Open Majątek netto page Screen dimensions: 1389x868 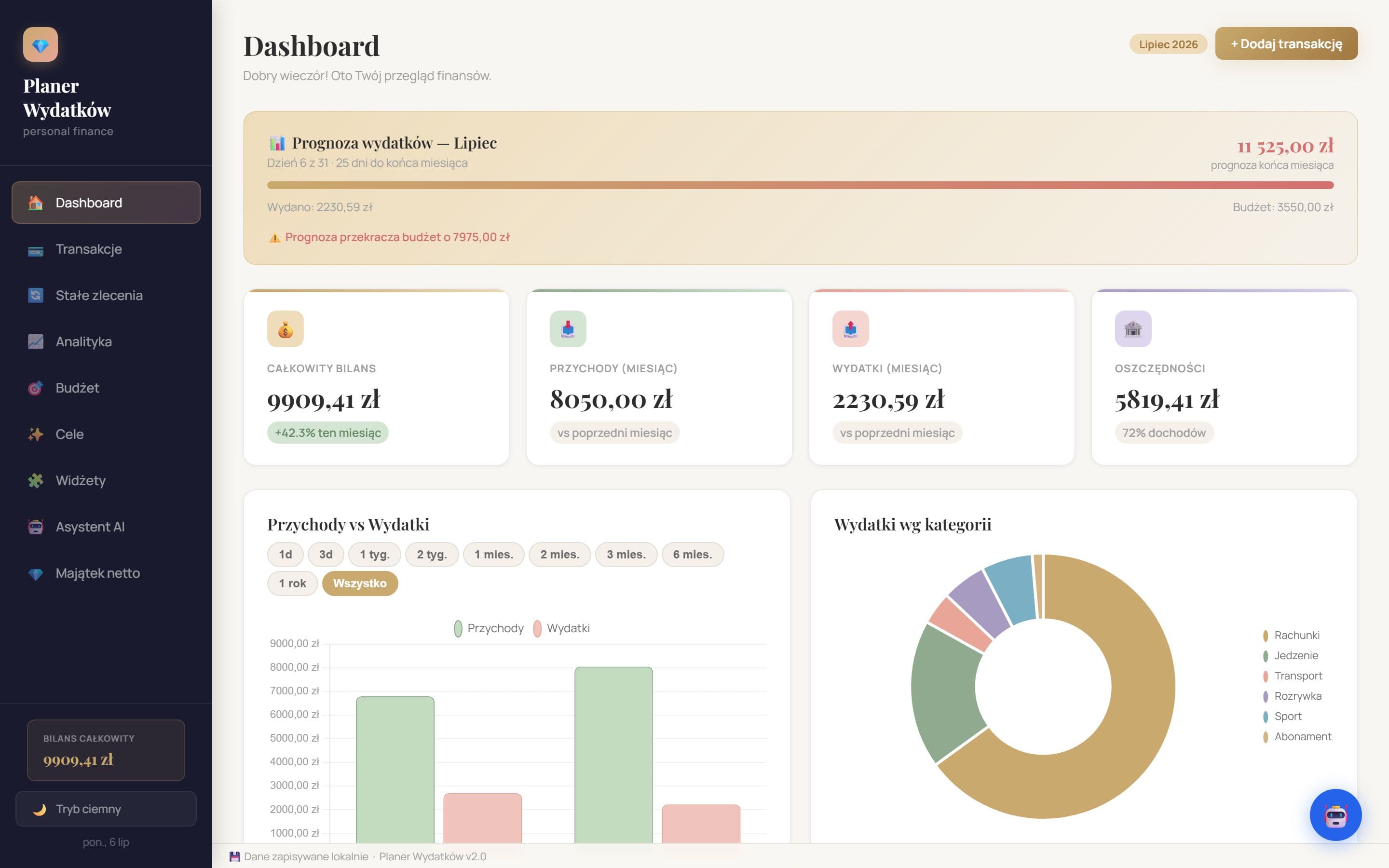106,573
